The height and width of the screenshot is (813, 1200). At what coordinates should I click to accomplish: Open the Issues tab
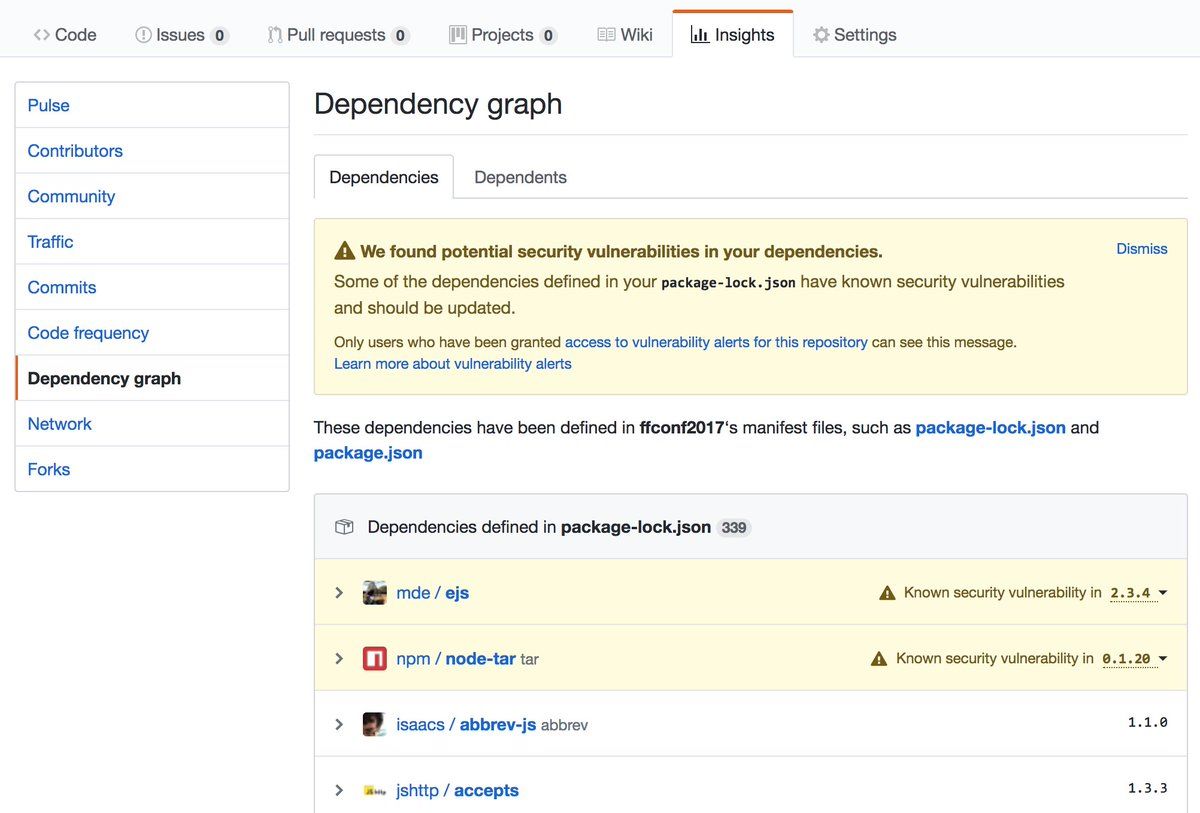(x=181, y=35)
